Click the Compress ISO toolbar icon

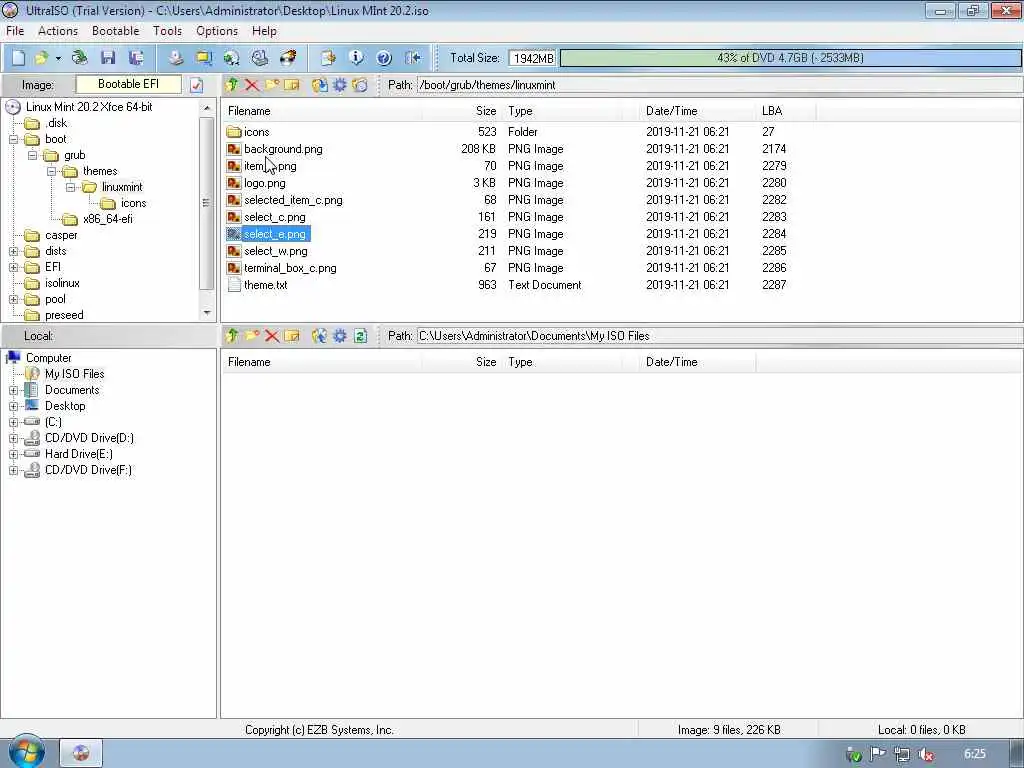point(204,58)
